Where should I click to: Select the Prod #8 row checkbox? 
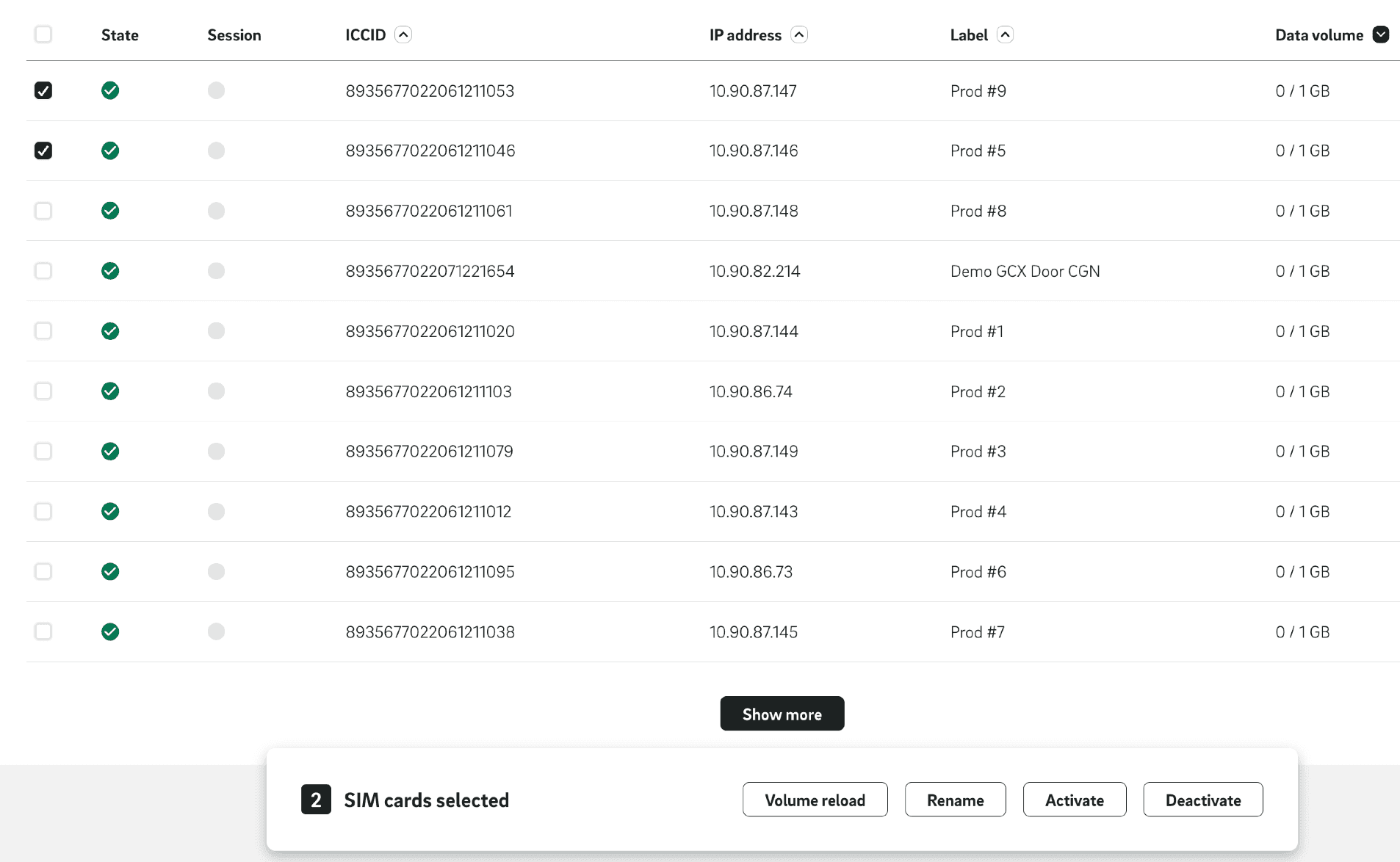coord(43,211)
